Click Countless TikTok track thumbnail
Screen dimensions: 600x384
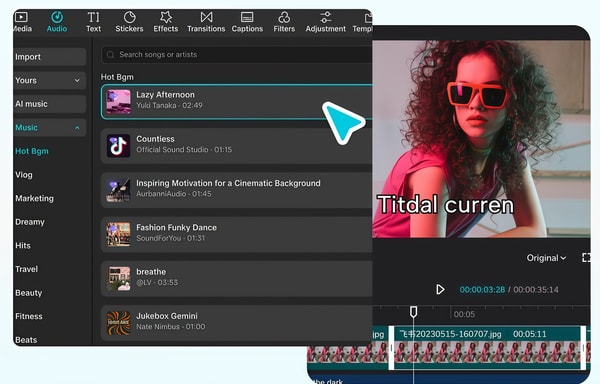click(x=118, y=146)
